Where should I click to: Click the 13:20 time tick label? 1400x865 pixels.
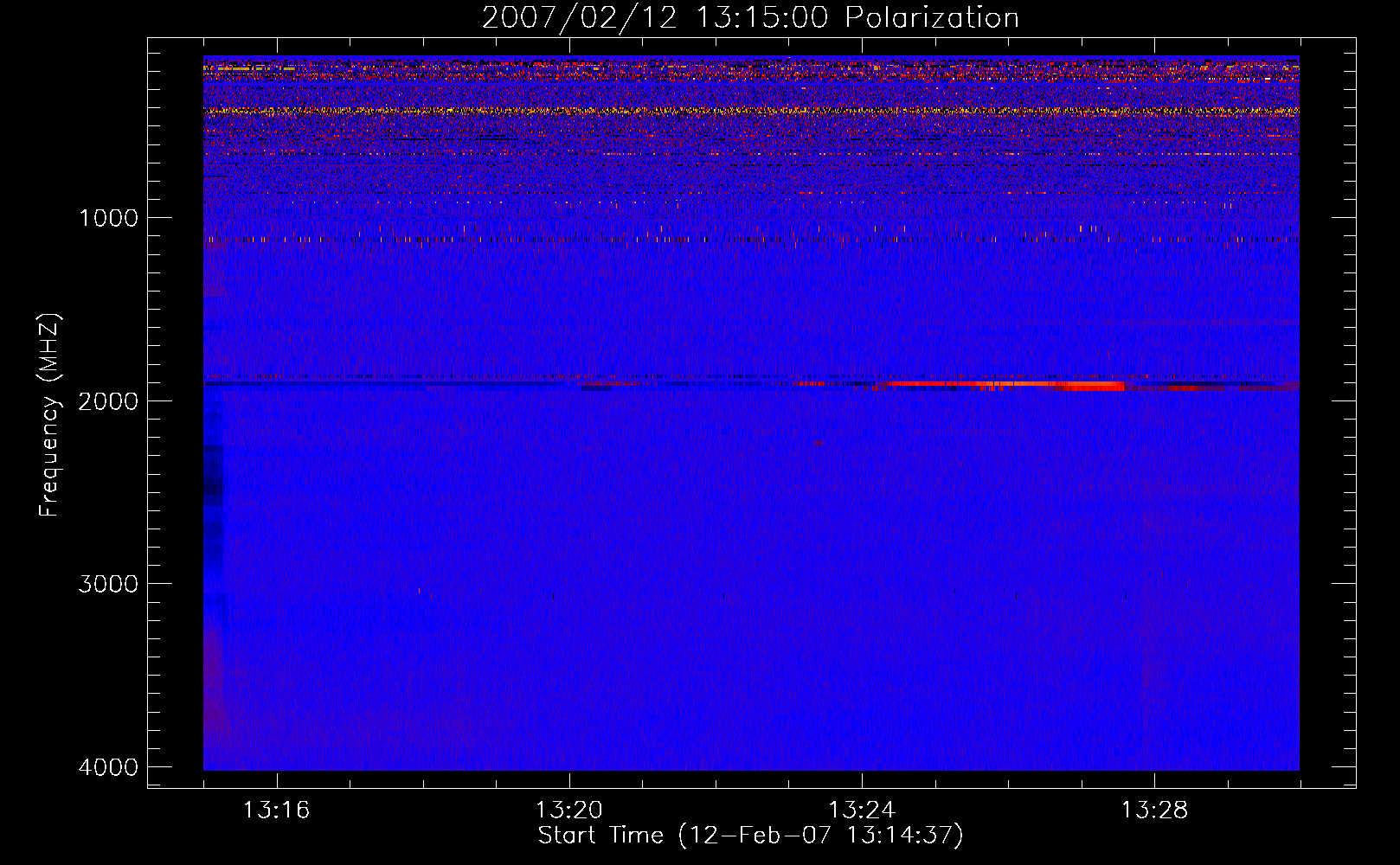[x=568, y=811]
